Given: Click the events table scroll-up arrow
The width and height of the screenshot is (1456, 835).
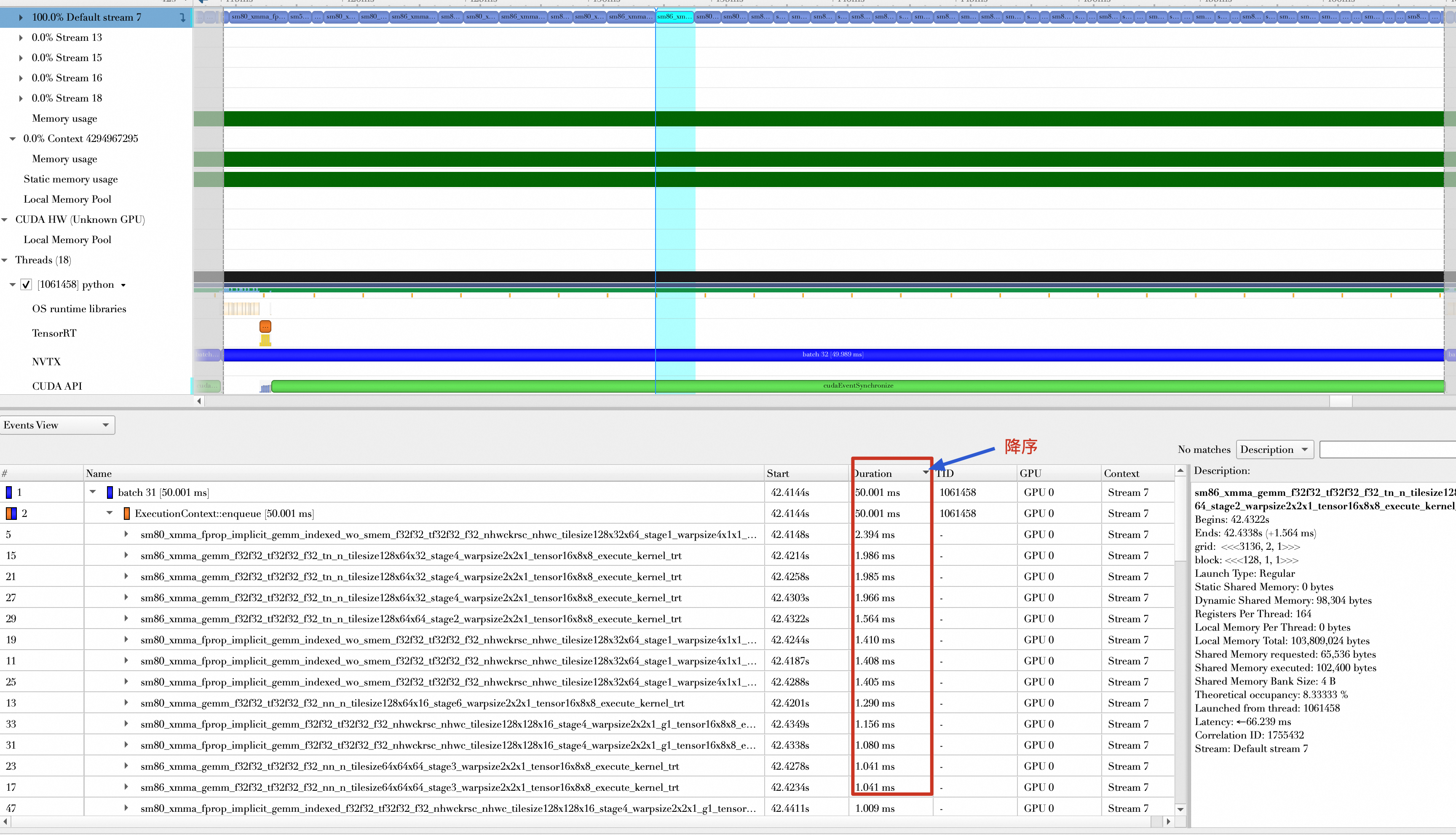Looking at the screenshot, I should 1180,471.
